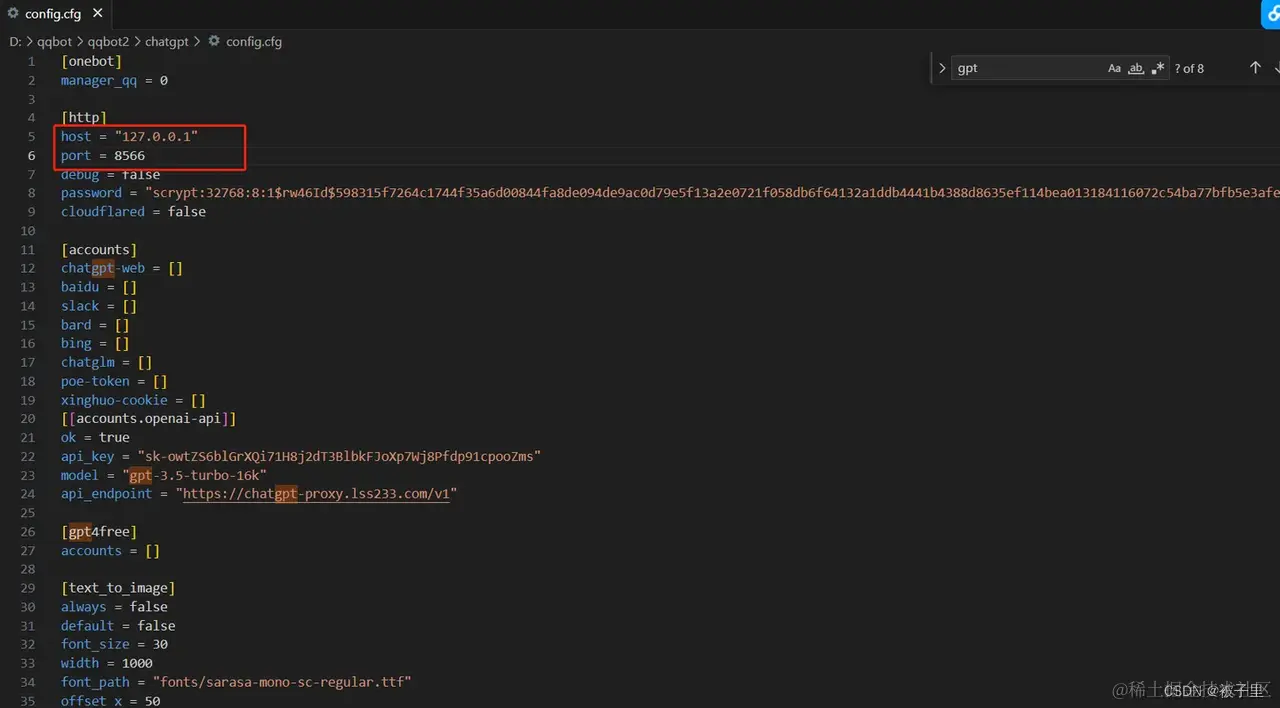Click the gear icon on config.cfg tab

point(13,13)
